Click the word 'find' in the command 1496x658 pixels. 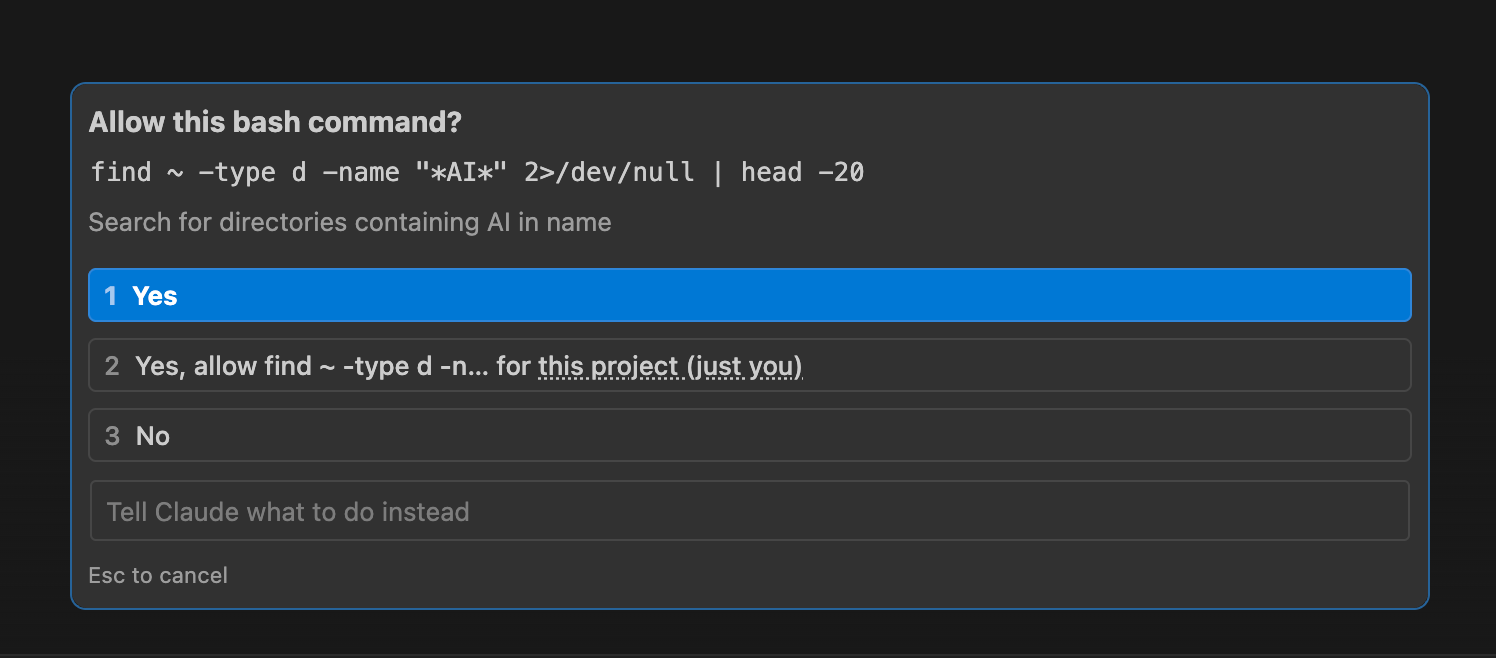(x=121, y=172)
